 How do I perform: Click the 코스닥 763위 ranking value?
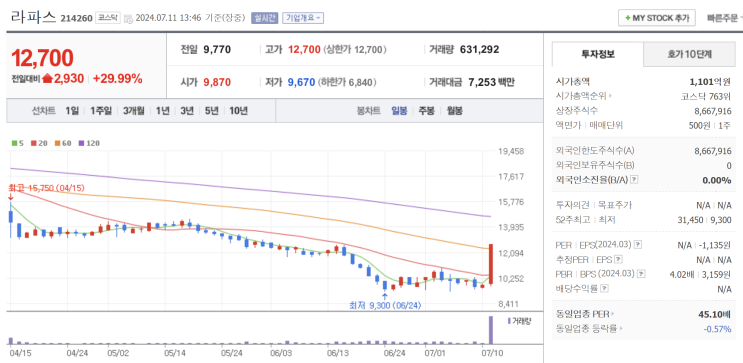706,96
